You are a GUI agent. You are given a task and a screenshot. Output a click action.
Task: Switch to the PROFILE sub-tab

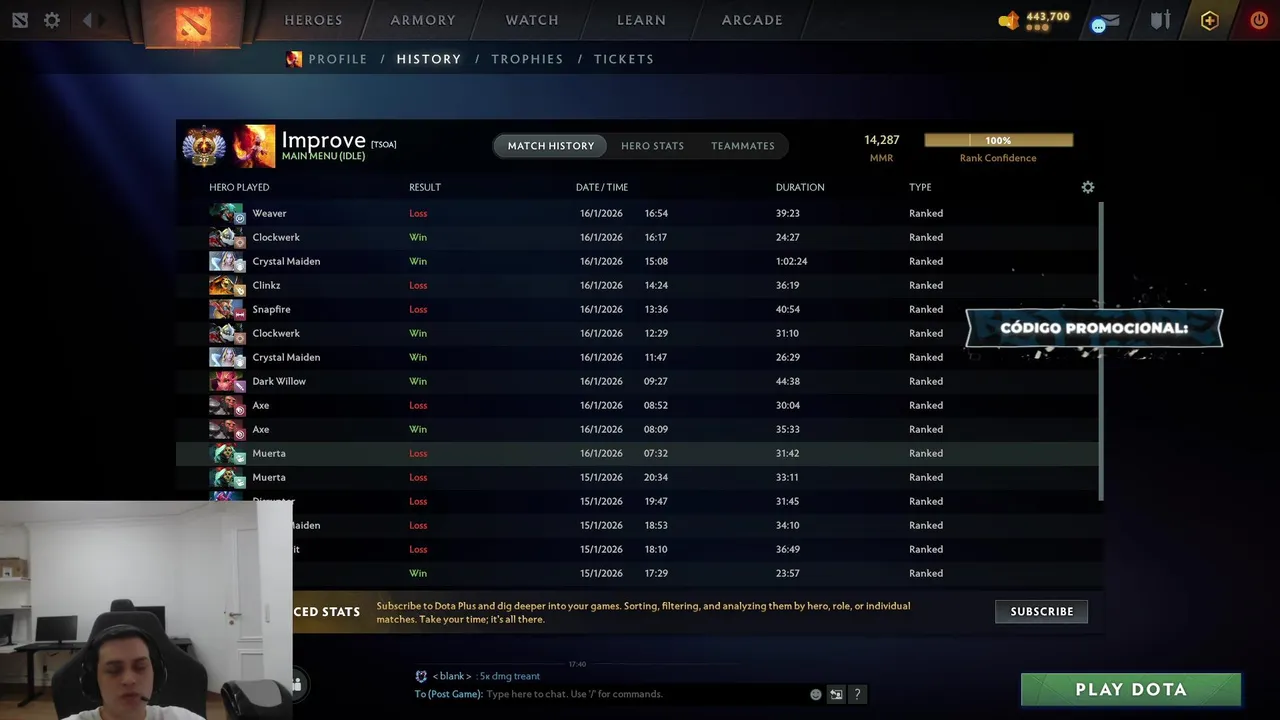click(338, 59)
